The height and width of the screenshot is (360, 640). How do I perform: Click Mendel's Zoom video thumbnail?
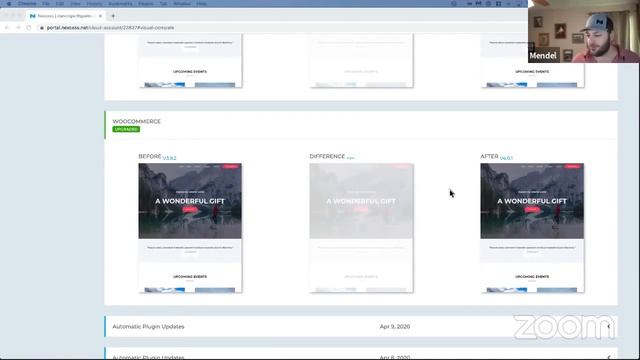coord(584,31)
